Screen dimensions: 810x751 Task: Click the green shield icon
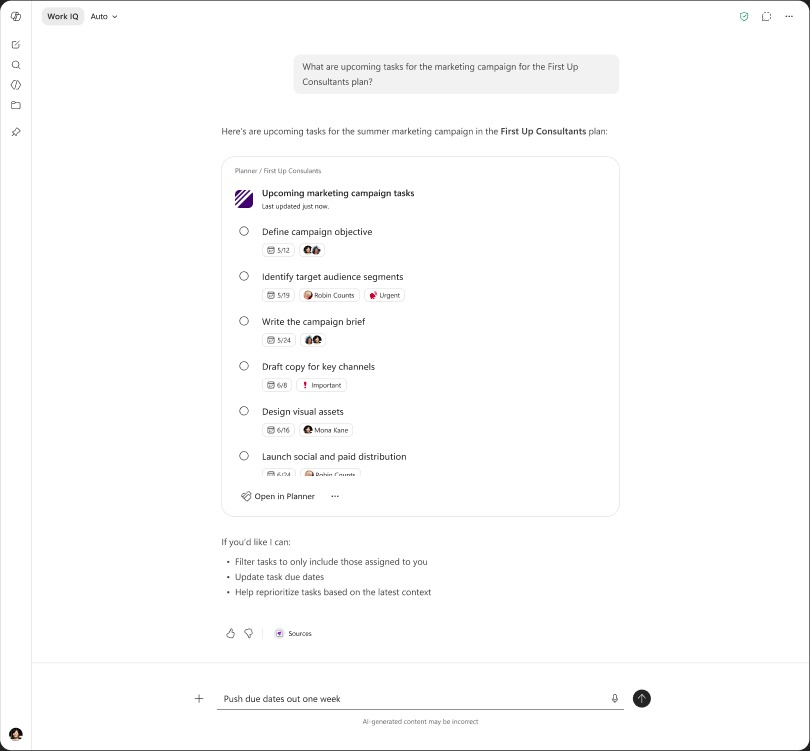point(744,17)
